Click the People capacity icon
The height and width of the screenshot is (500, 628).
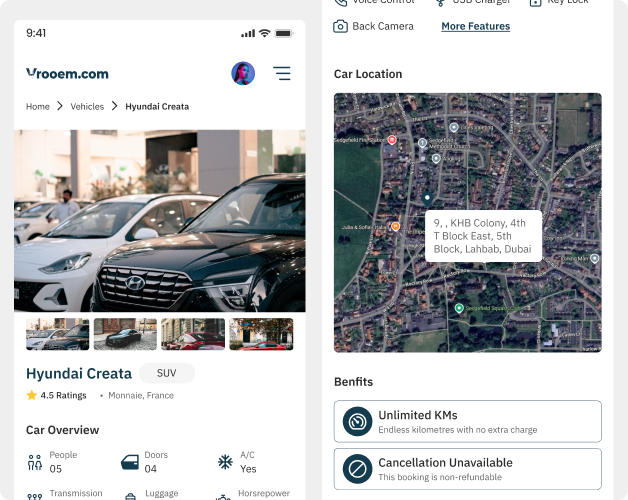pyautogui.click(x=35, y=462)
